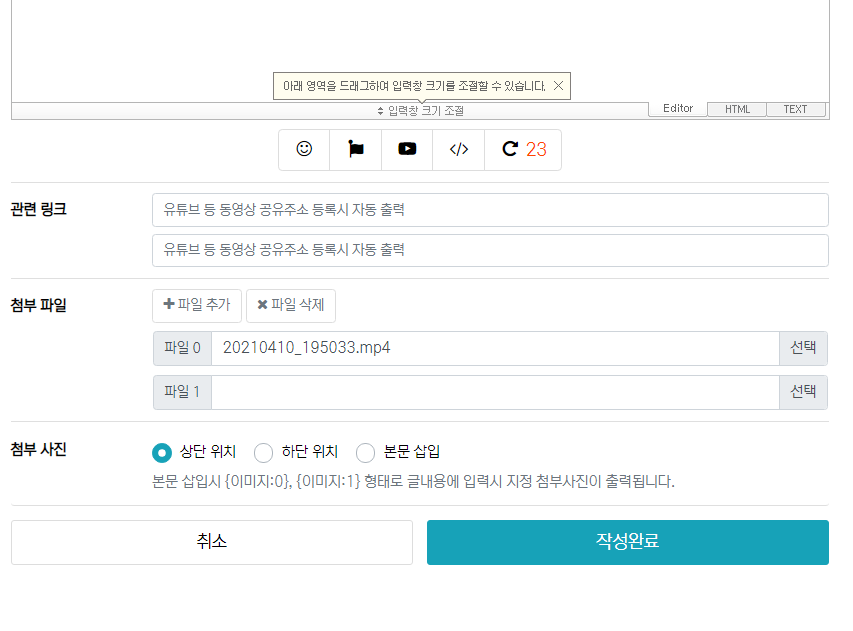Click 선택 for 파일 0

(x=803, y=348)
